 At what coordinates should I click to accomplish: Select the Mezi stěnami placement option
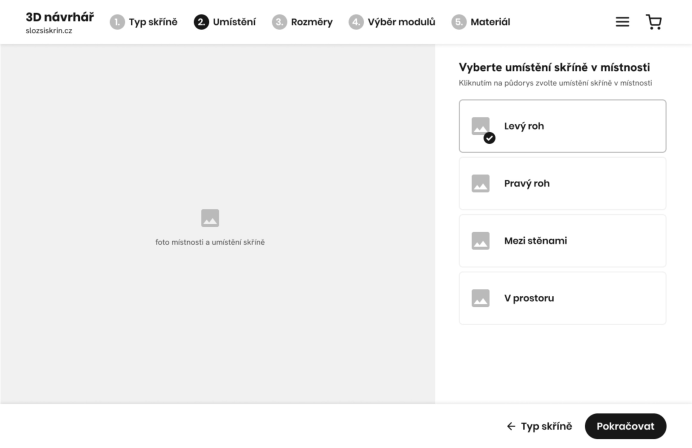tap(562, 241)
